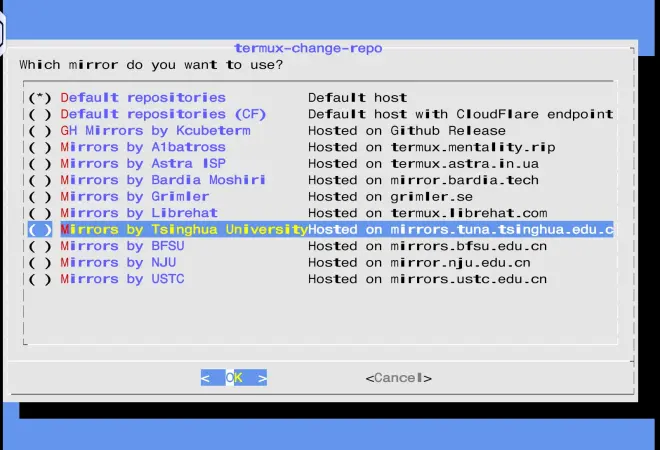This screenshot has width=660, height=450.
Task: Click 'Hosted on mirror.nju.edu.cn' description
Action: (419, 262)
